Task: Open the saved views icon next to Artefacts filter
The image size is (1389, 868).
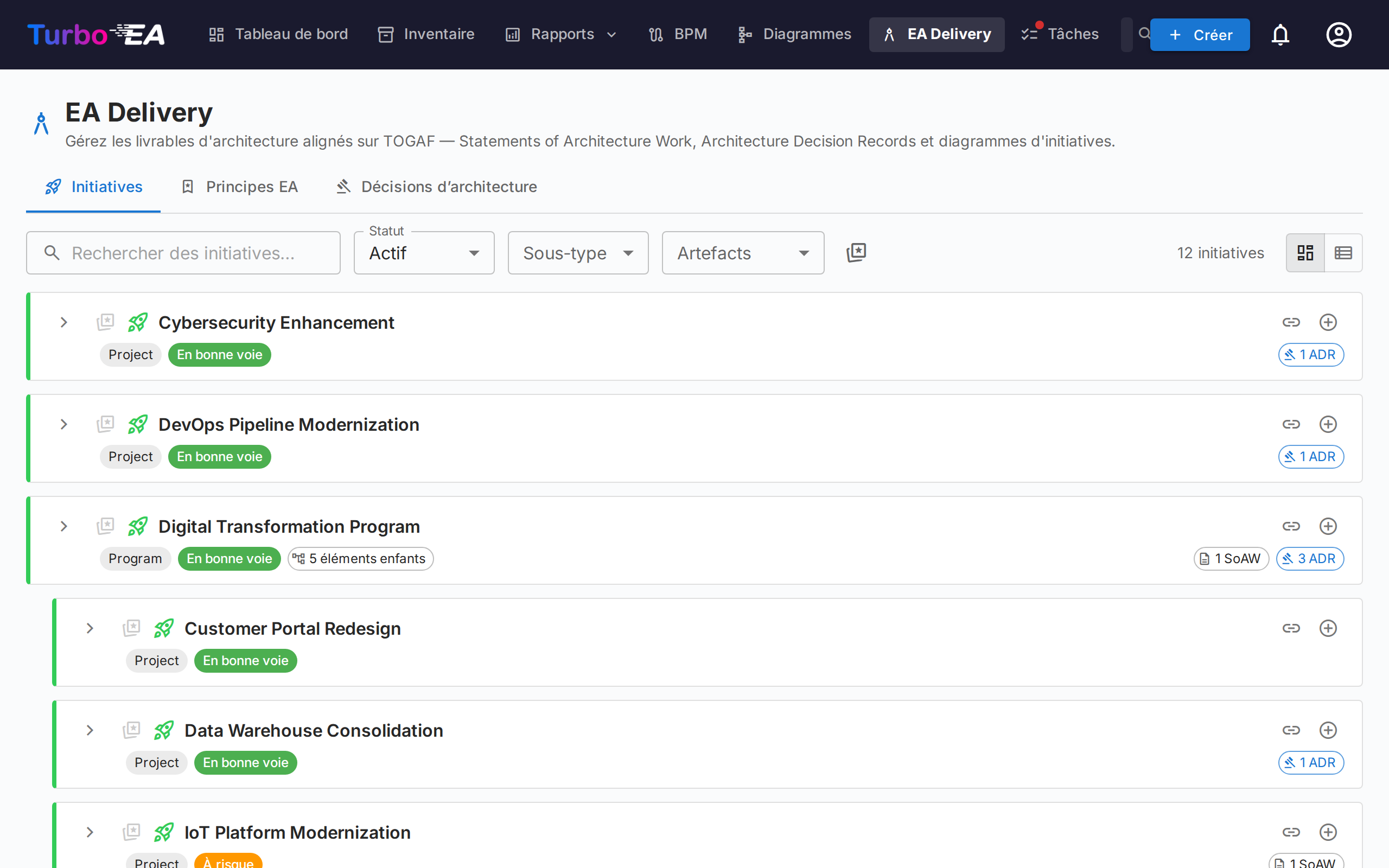Action: (x=856, y=253)
